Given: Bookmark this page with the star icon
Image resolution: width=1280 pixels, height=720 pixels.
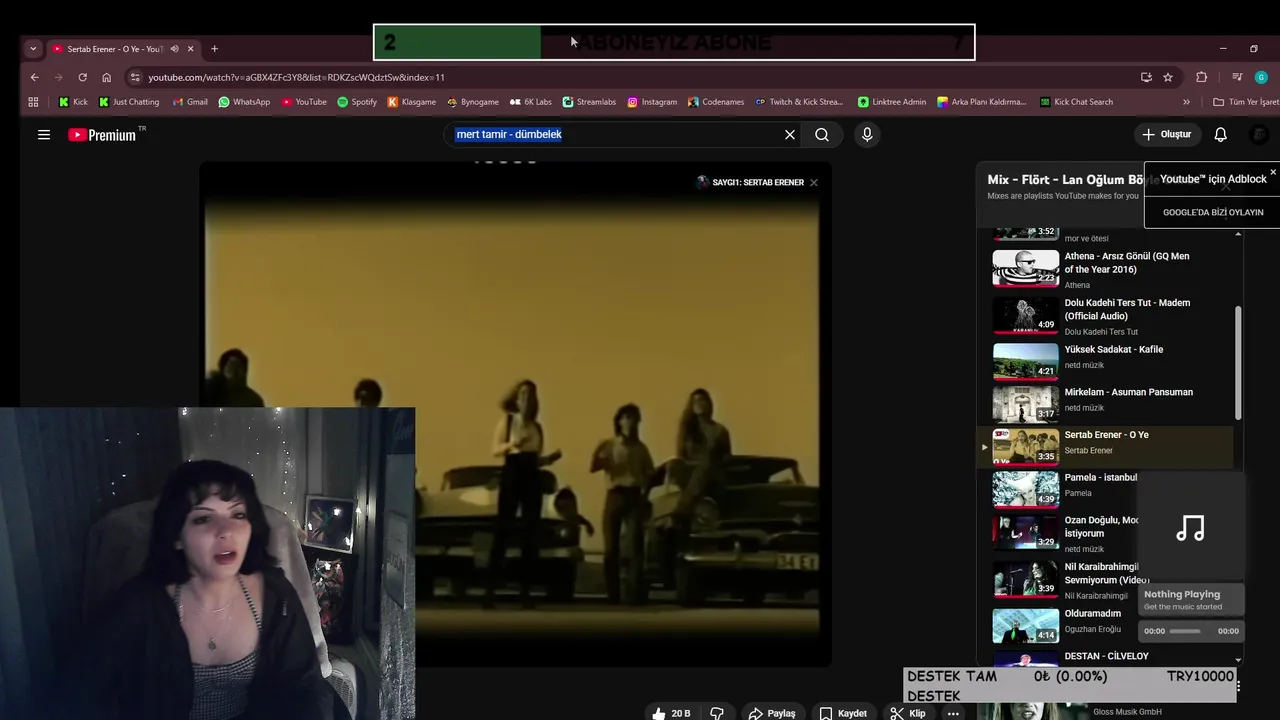Looking at the screenshot, I should click(1168, 77).
